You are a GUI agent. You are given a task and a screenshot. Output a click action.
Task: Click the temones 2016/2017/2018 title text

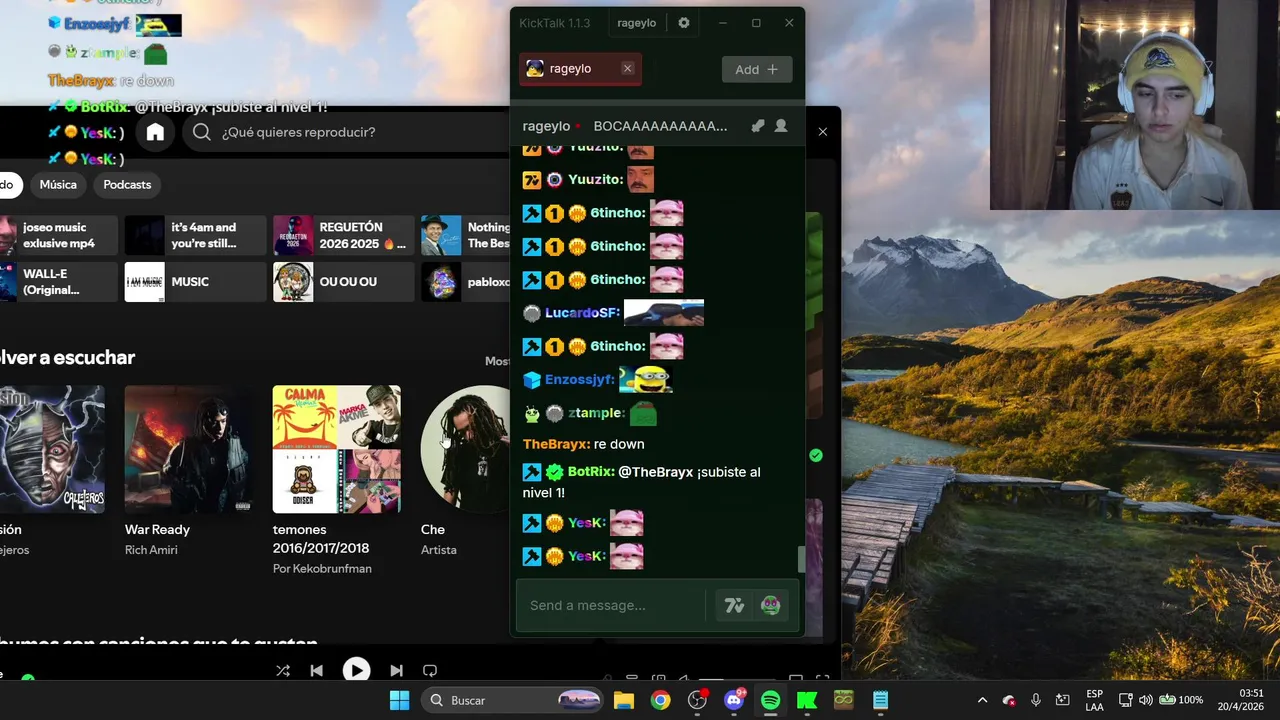point(321,539)
